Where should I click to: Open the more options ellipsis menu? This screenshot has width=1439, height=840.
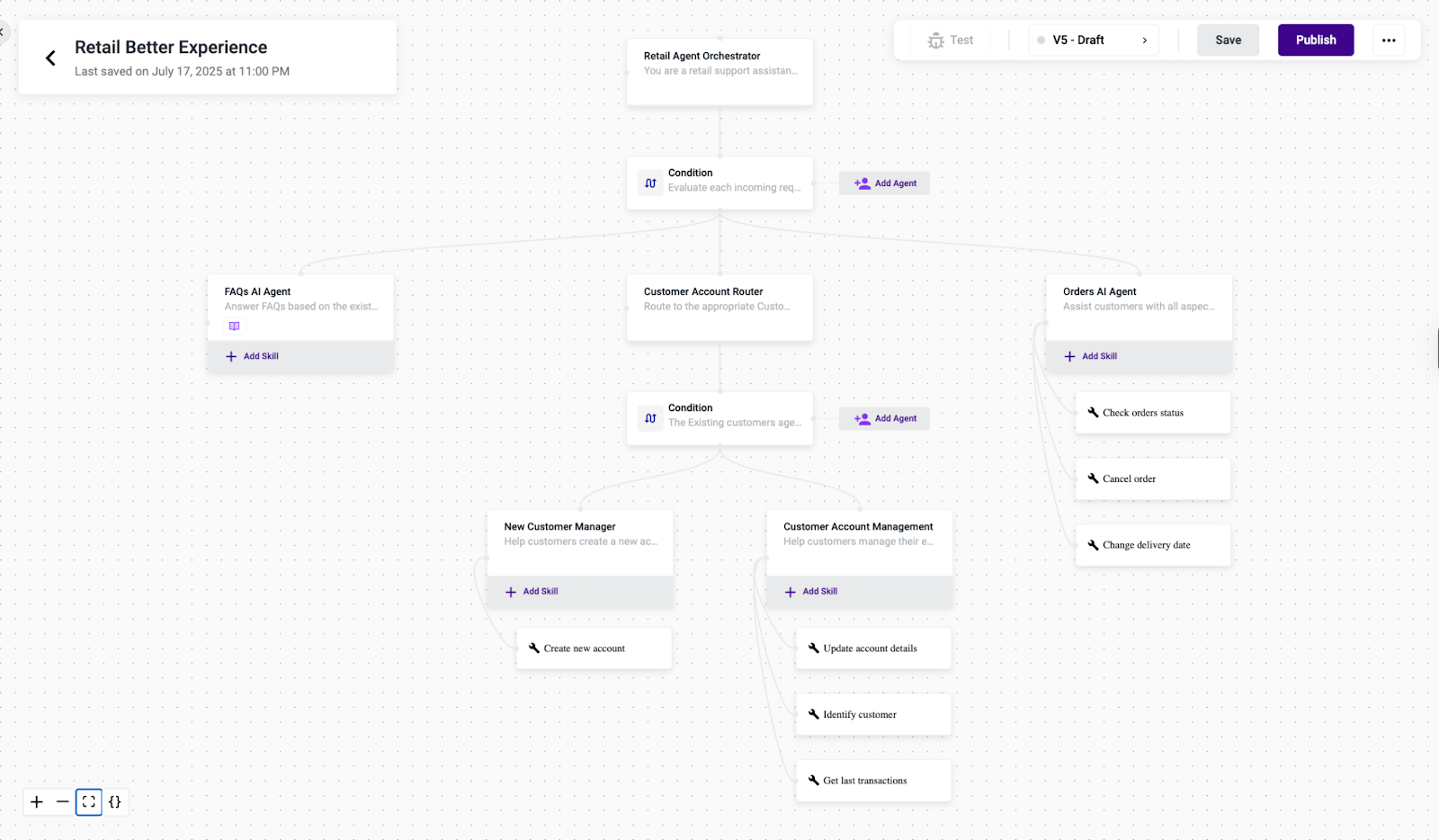[x=1389, y=40]
